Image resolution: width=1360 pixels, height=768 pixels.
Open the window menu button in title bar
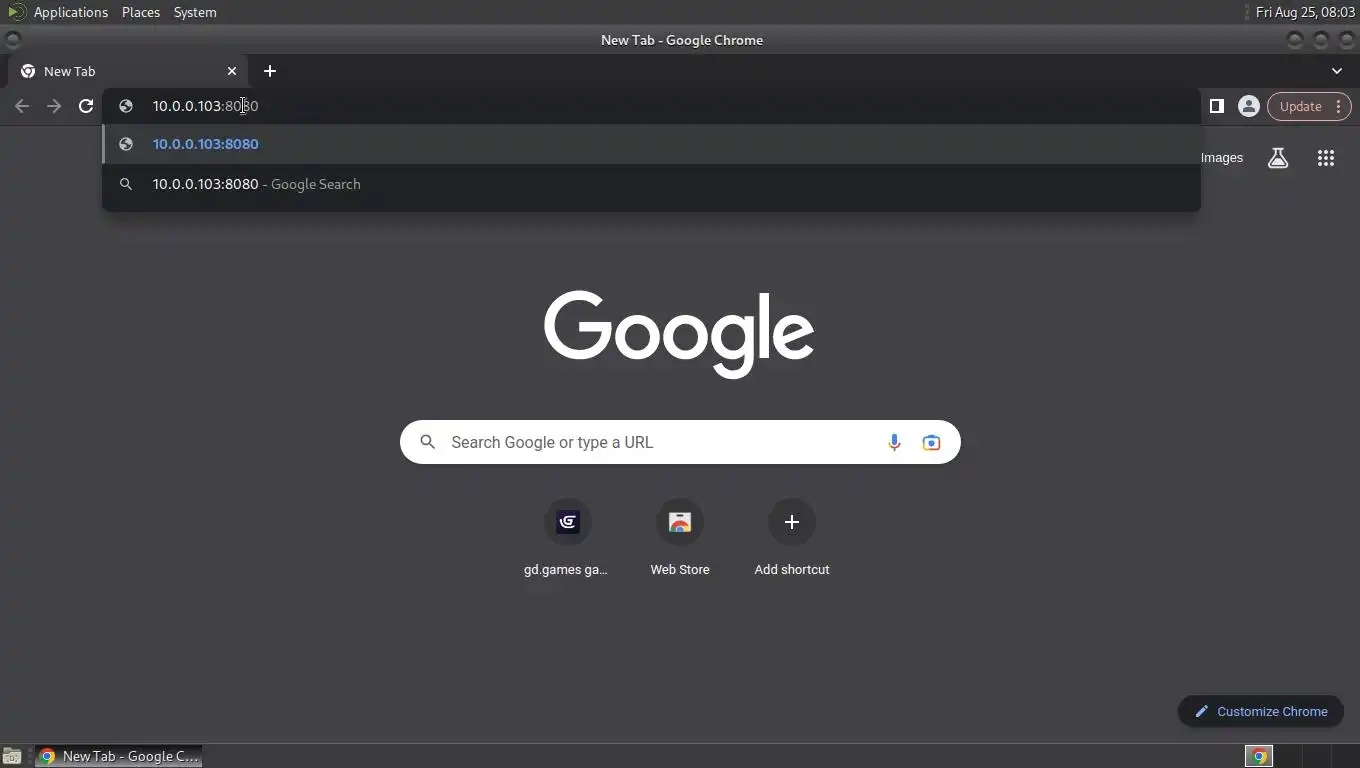pyautogui.click(x=13, y=40)
